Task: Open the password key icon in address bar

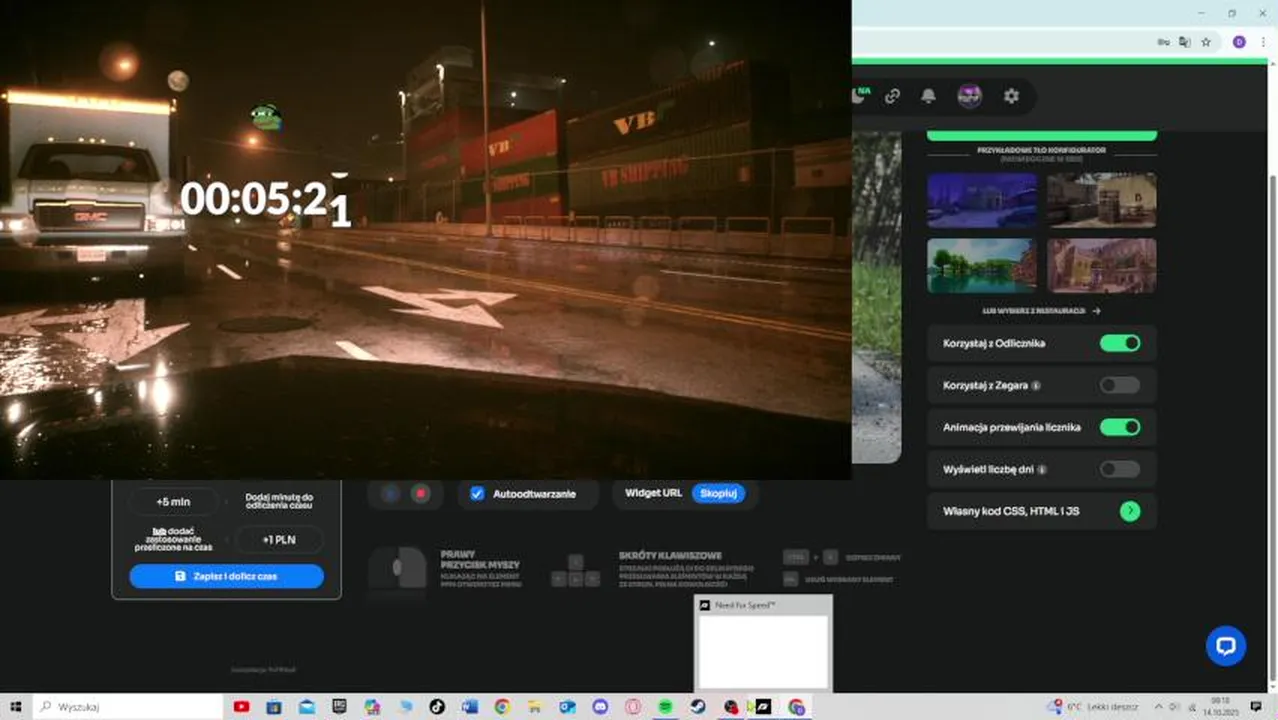Action: tap(1163, 42)
